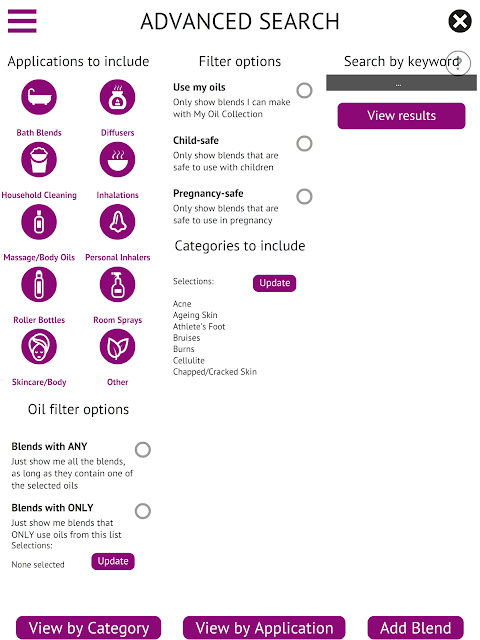Pick the Room Sprays spray bottle icon
Viewport: 480px width, 640px height.
118,284
